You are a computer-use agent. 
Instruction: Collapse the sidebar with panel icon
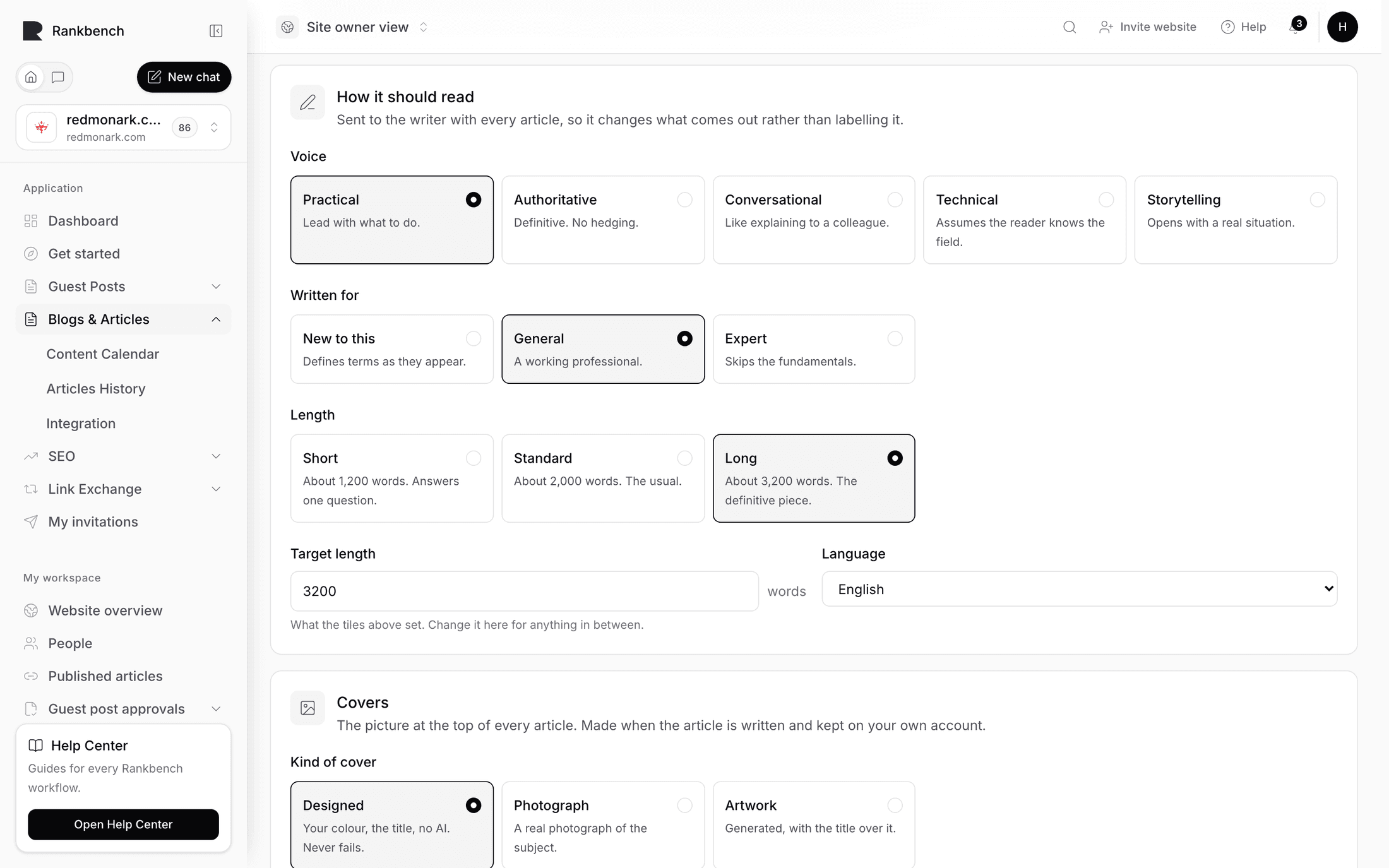click(216, 31)
